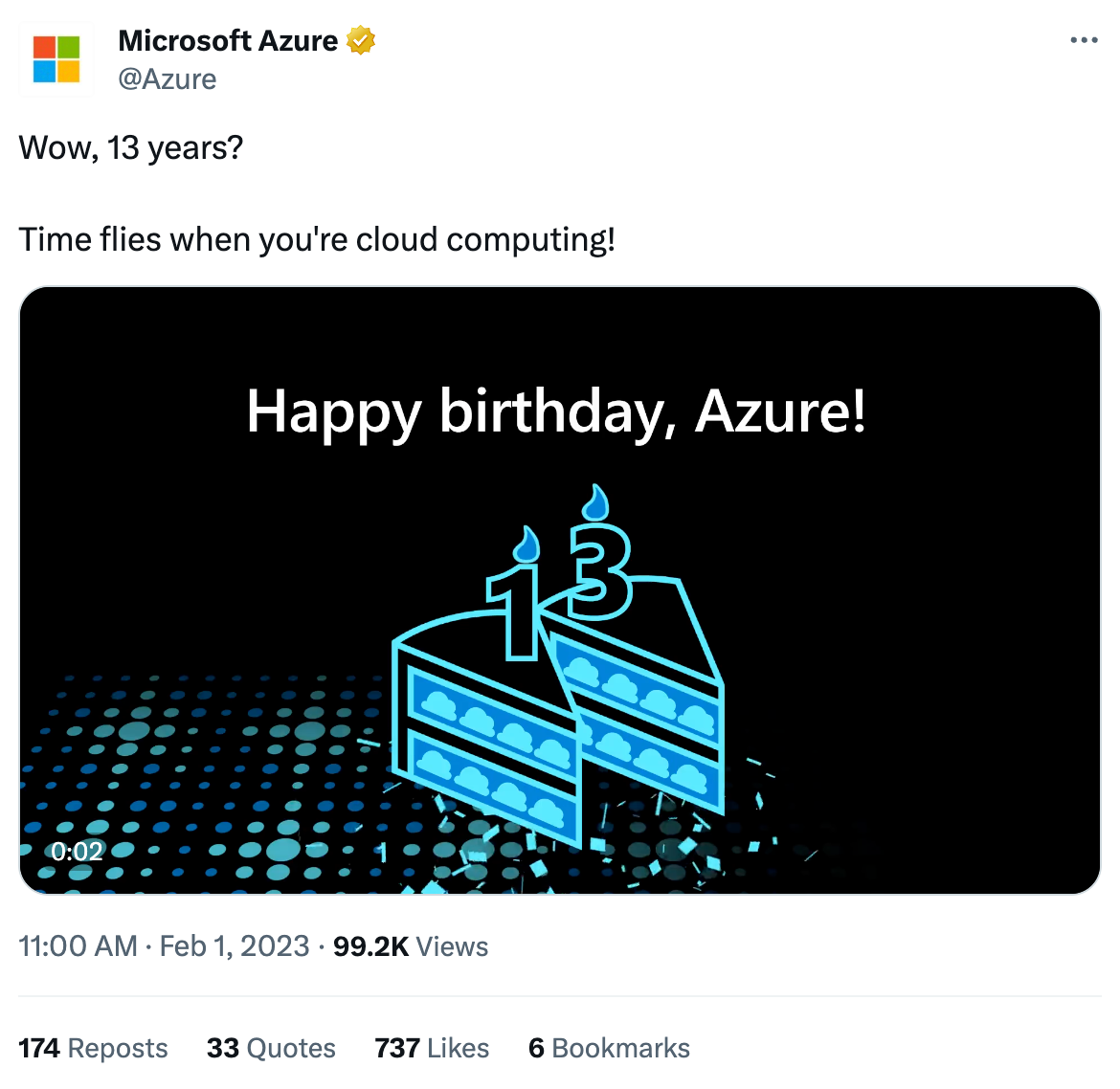The width and height of the screenshot is (1120, 1089).
Task: Open the three-dot more options menu
Action: click(x=1084, y=40)
